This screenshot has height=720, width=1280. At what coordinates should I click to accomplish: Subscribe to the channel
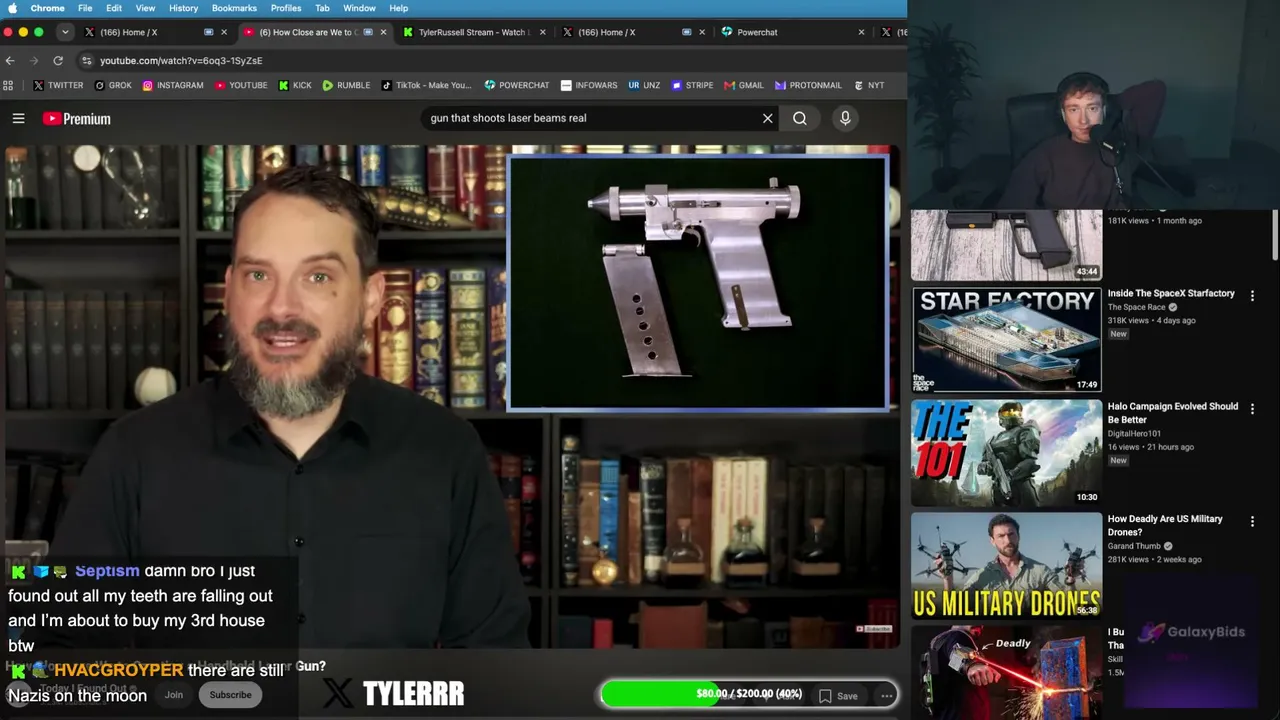(230, 695)
